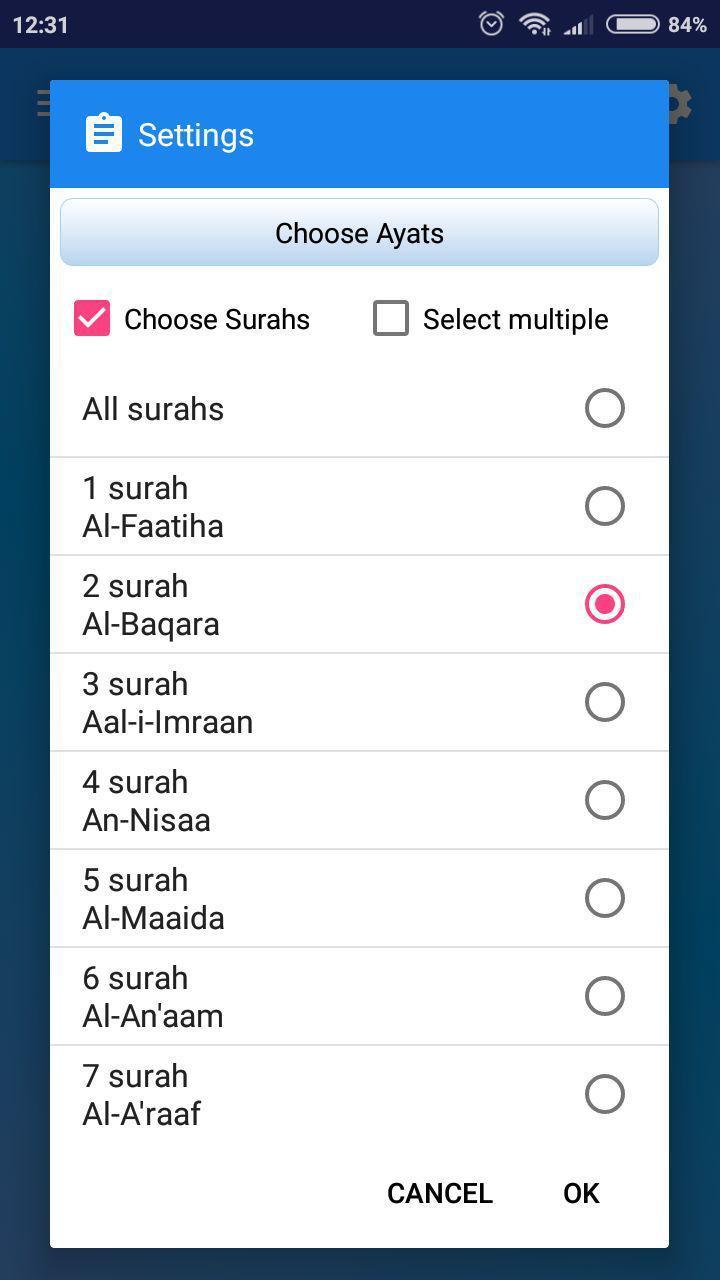Select the All surahs option

[604, 408]
